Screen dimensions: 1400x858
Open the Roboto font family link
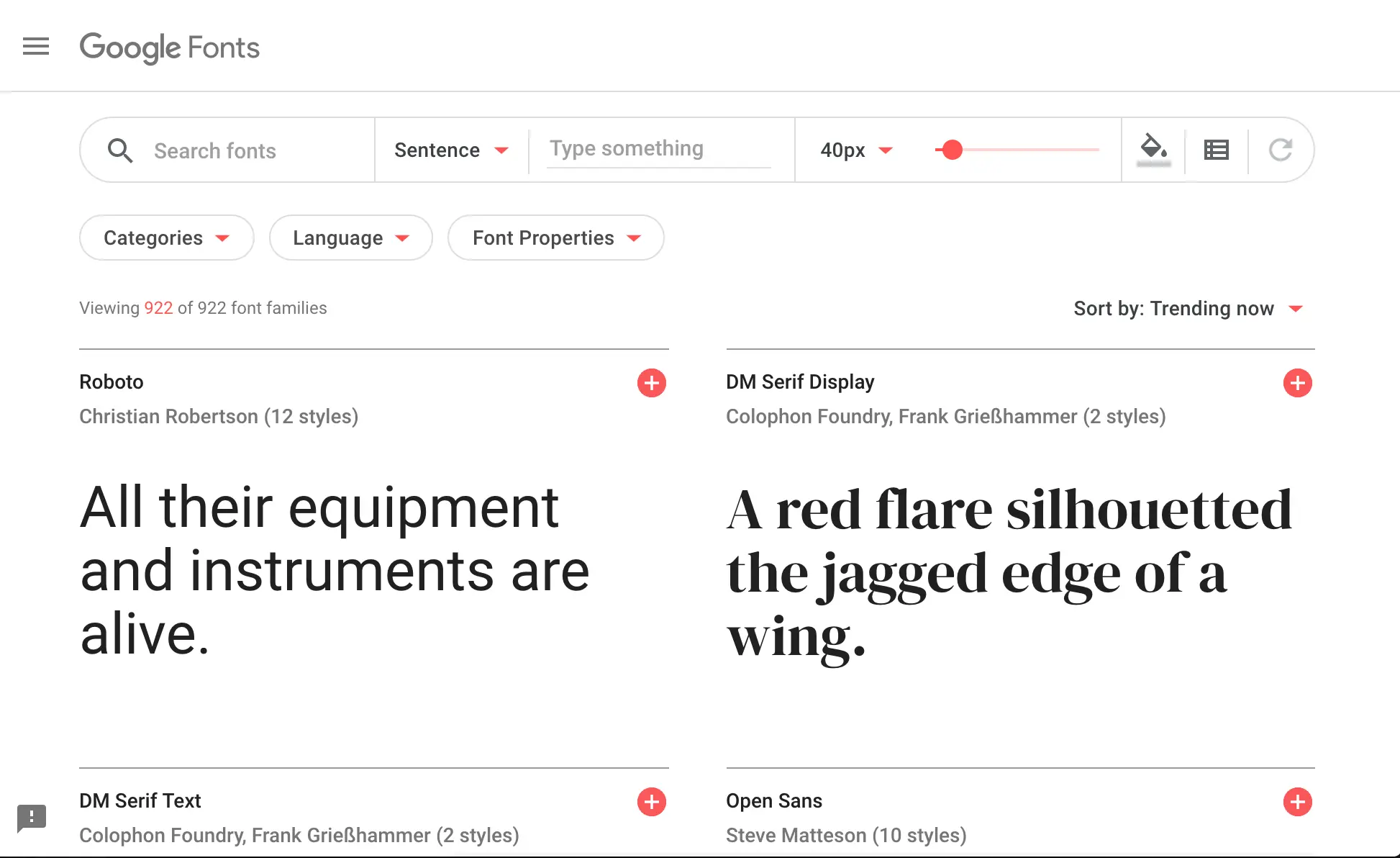point(112,382)
